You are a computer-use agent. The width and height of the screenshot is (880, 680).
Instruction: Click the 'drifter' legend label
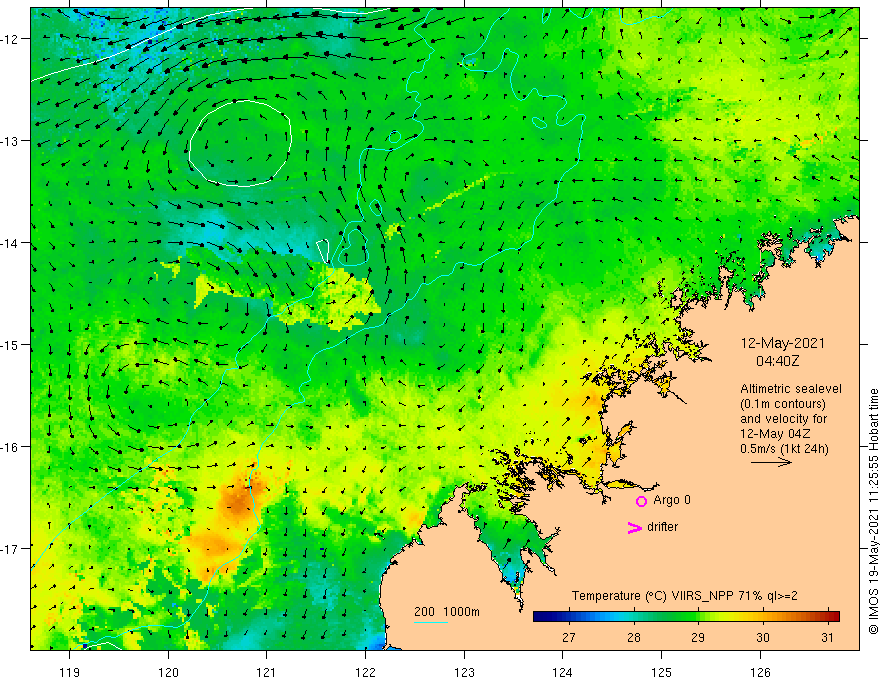click(x=662, y=527)
